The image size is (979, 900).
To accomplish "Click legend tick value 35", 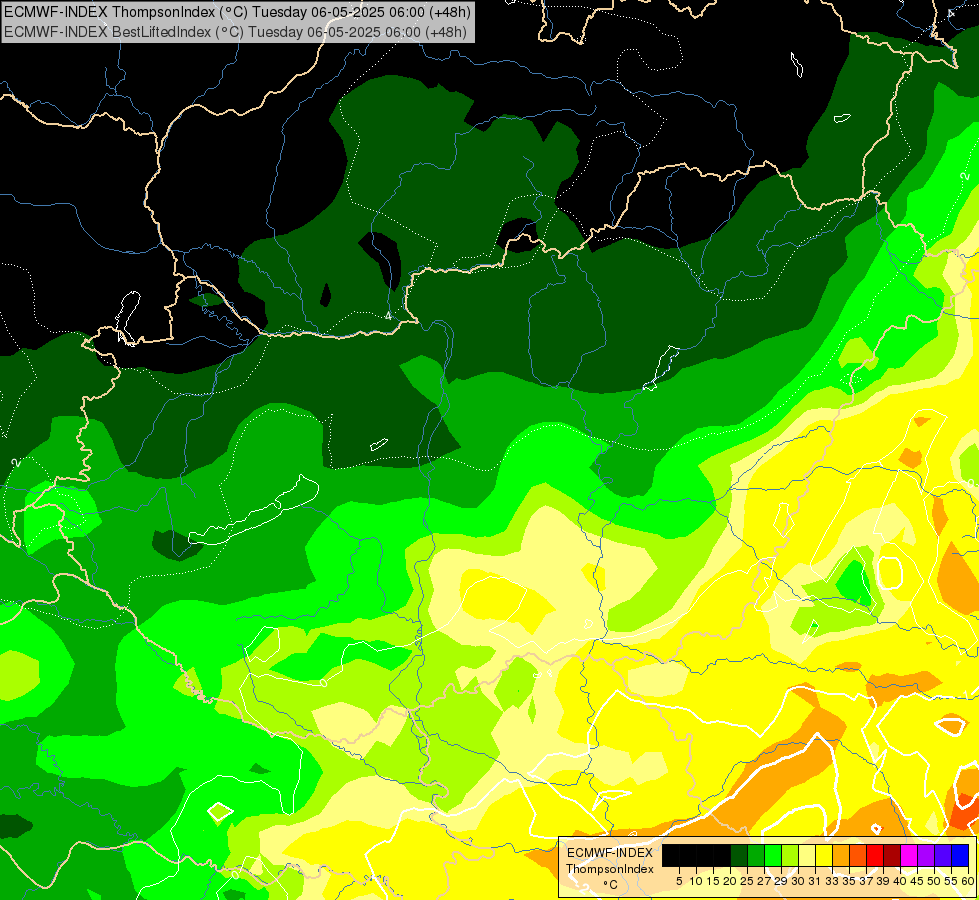I will (x=849, y=881).
